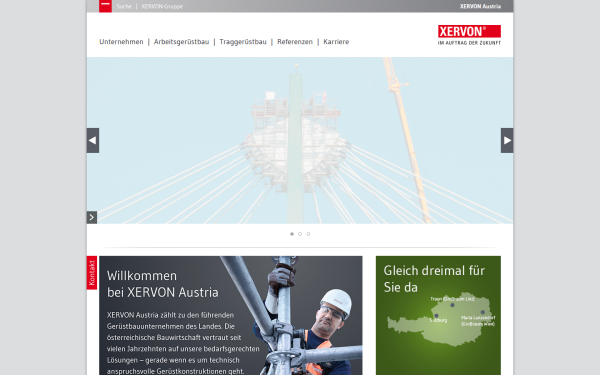This screenshot has width=600, height=375.
Task: Click the XERVON logo
Action: click(469, 35)
